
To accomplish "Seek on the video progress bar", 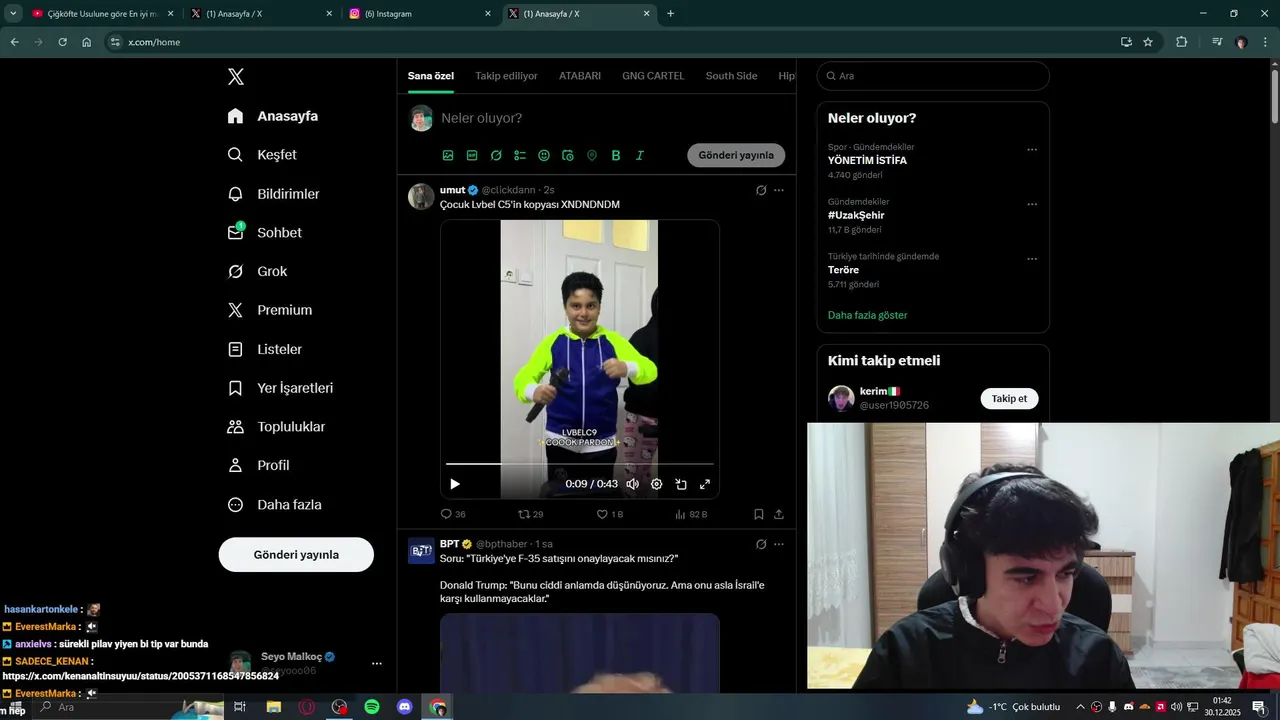I will [580, 464].
